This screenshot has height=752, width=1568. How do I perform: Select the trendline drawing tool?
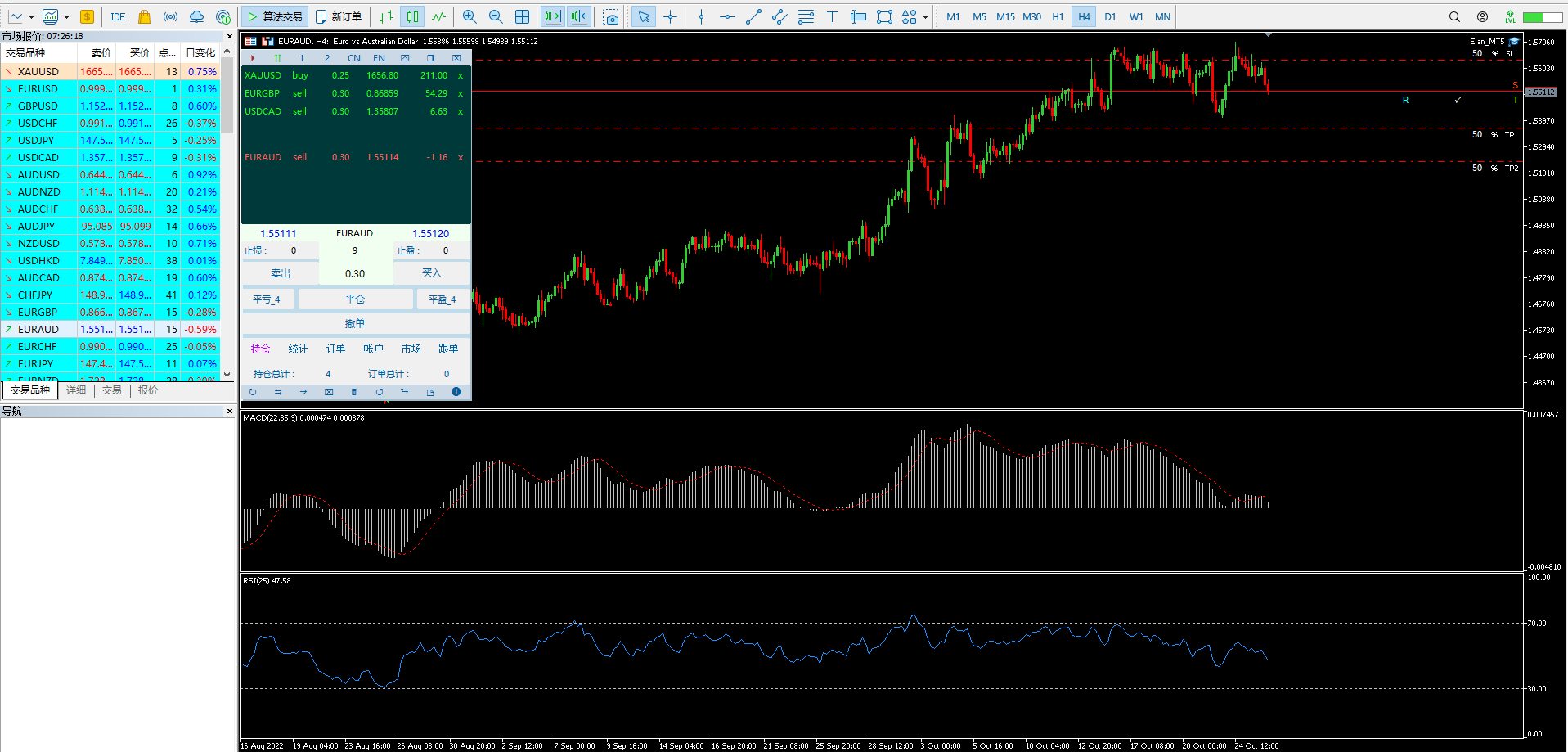tap(753, 16)
